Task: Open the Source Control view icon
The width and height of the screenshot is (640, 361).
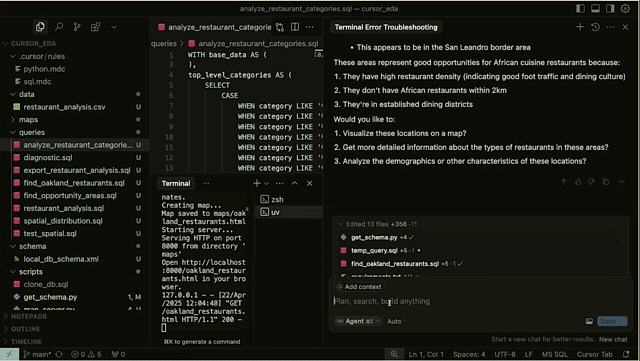Action: [77, 27]
